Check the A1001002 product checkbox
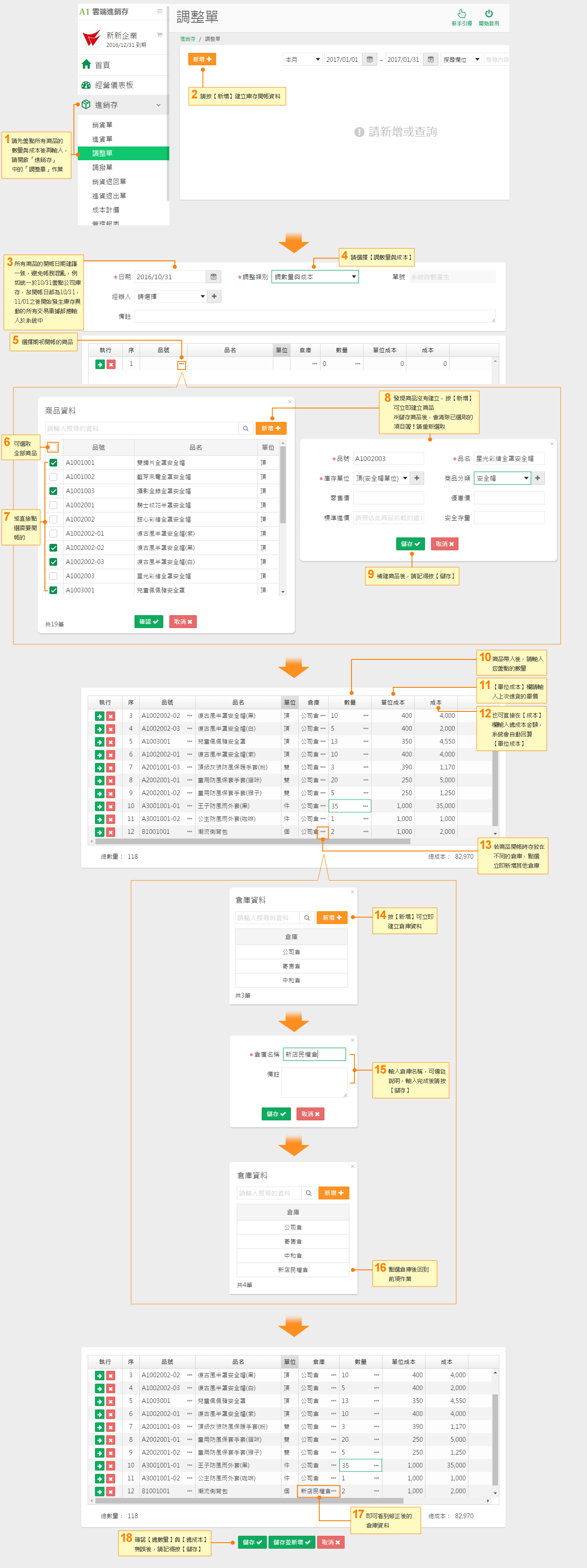 (54, 476)
